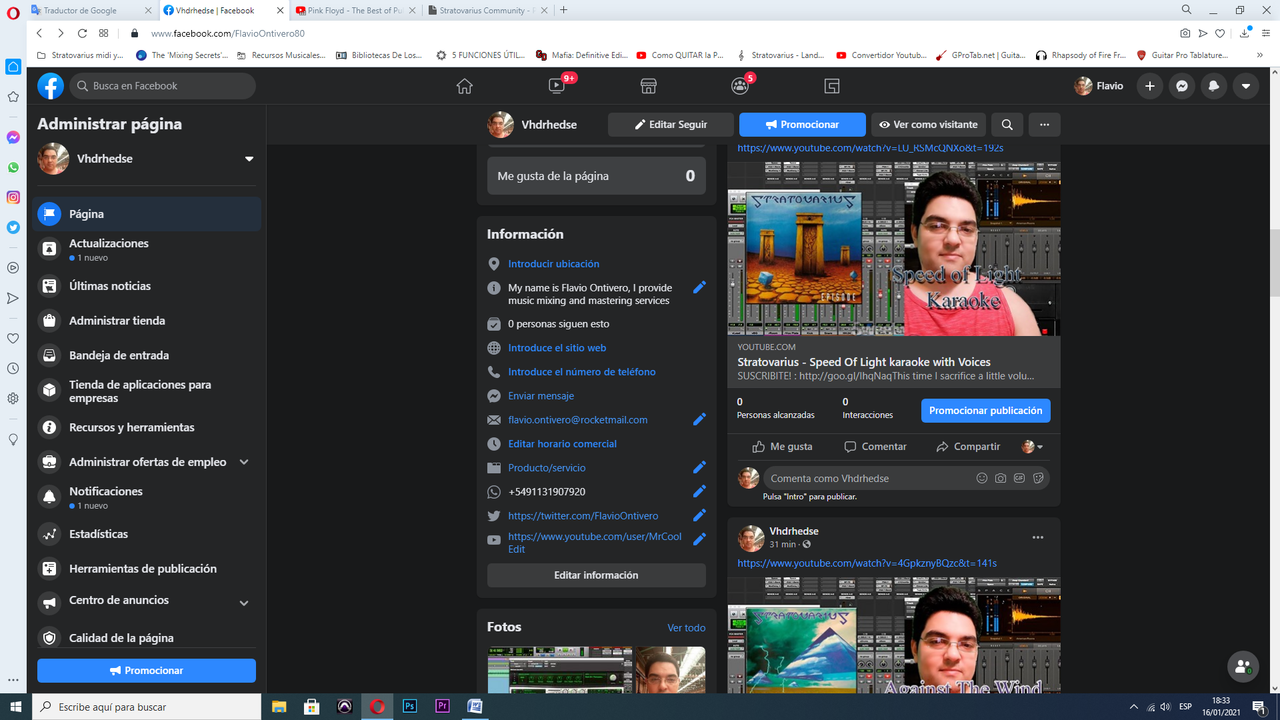1280x720 pixels.
Task: Edit the YouTube link with pencil icon
Action: pyautogui.click(x=699, y=539)
